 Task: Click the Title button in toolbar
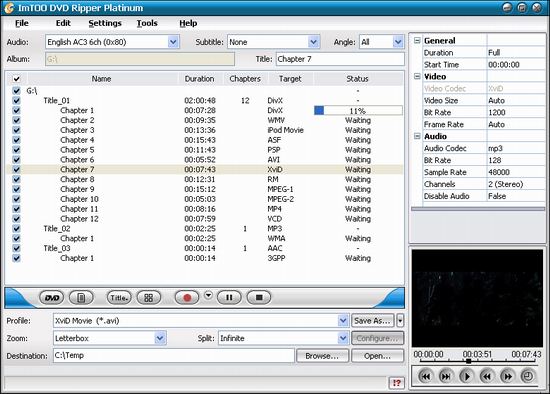tap(119, 298)
